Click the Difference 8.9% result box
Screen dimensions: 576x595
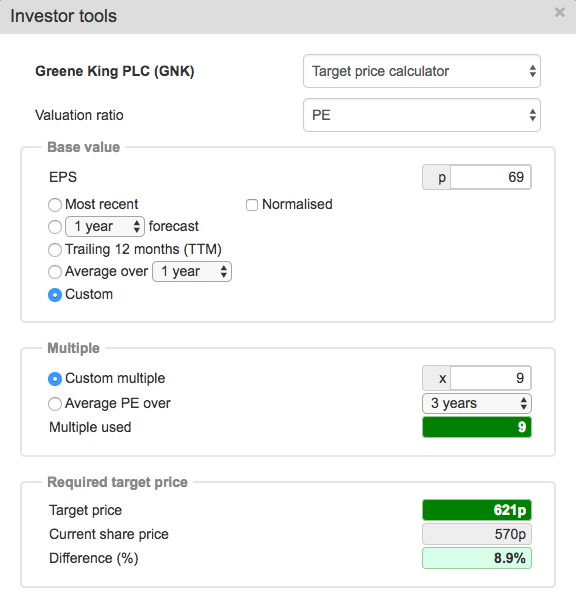tap(477, 558)
